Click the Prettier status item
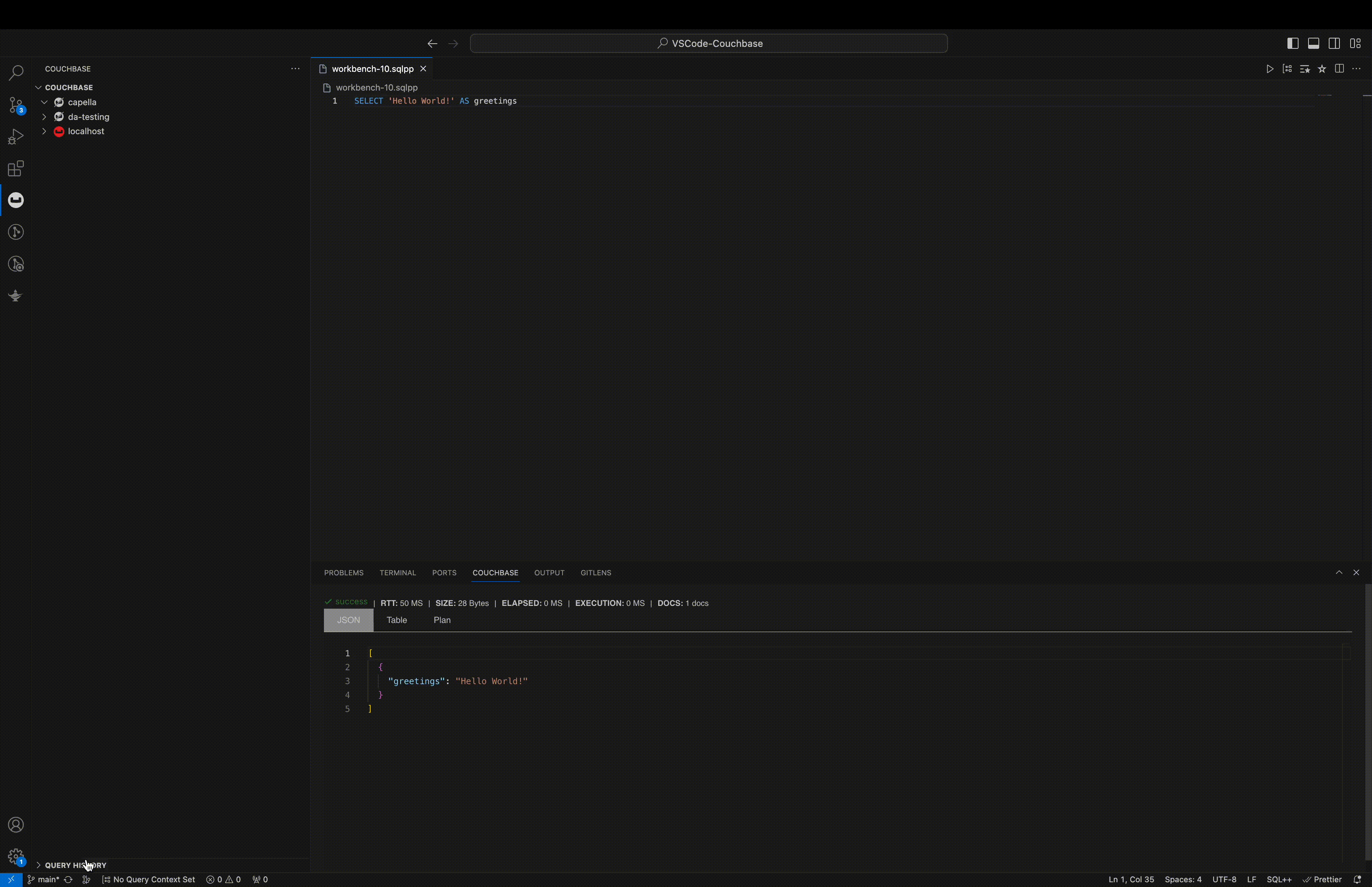 click(1322, 879)
